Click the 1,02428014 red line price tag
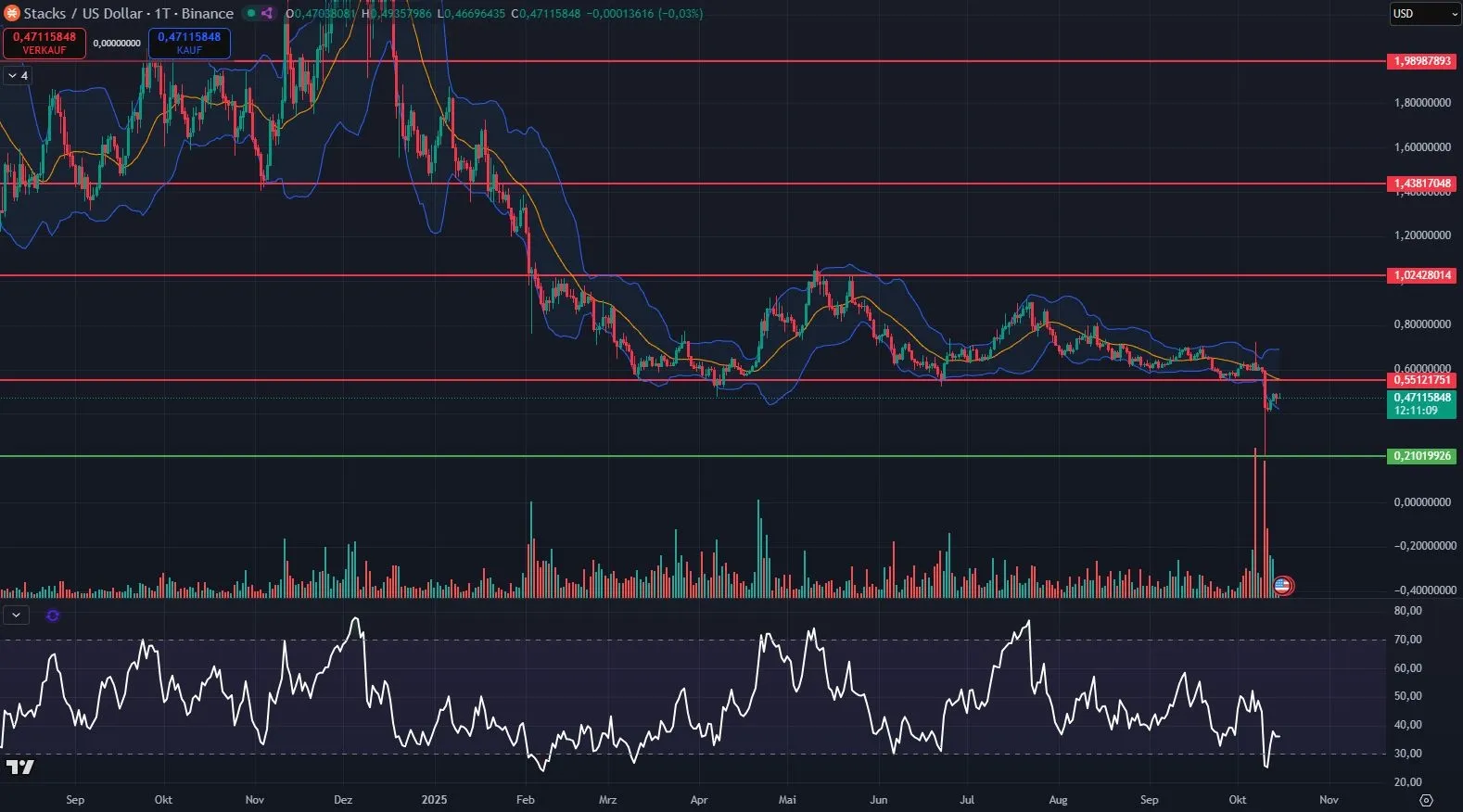This screenshot has width=1463, height=812. click(1421, 275)
